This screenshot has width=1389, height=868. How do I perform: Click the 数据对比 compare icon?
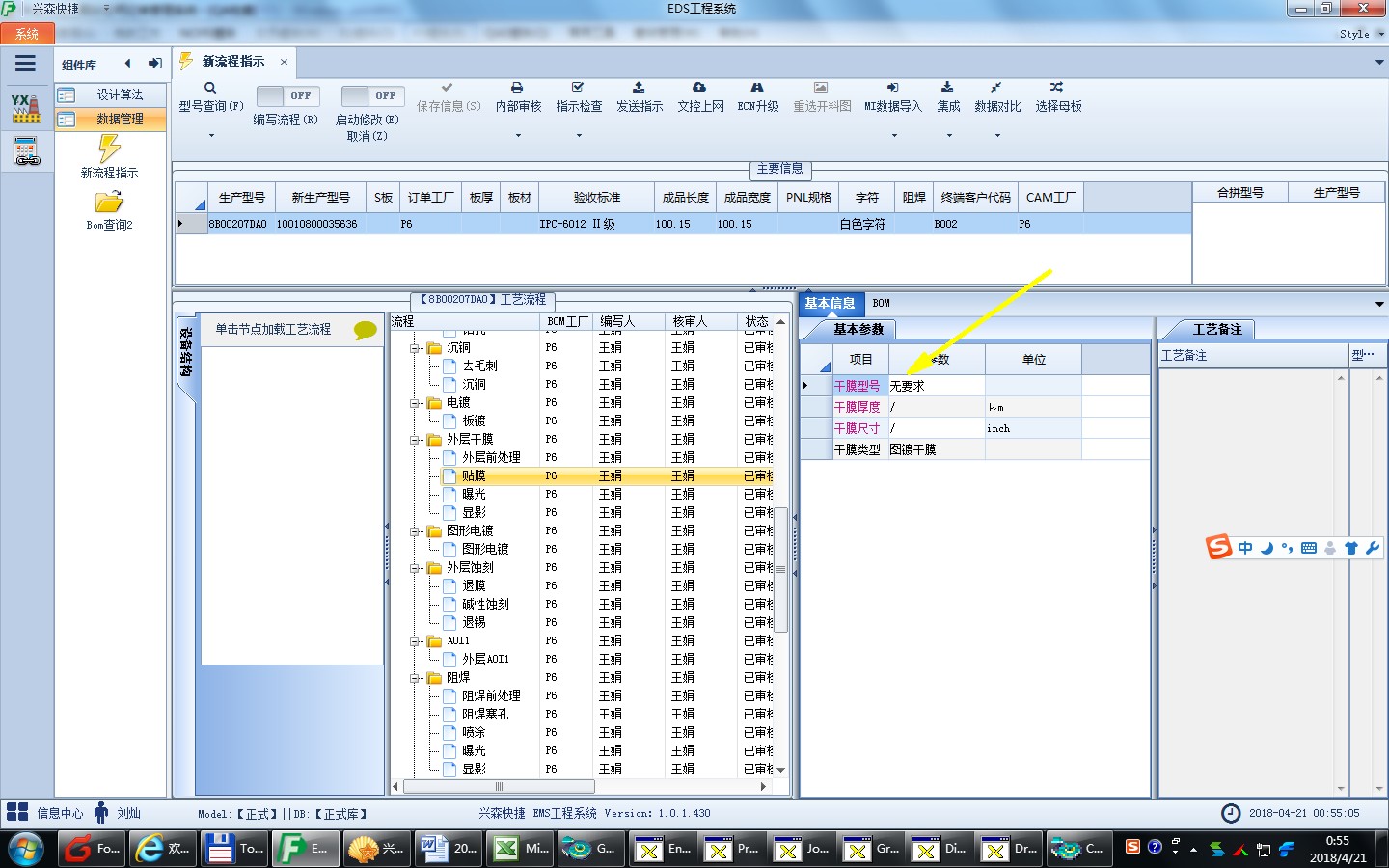tap(995, 87)
